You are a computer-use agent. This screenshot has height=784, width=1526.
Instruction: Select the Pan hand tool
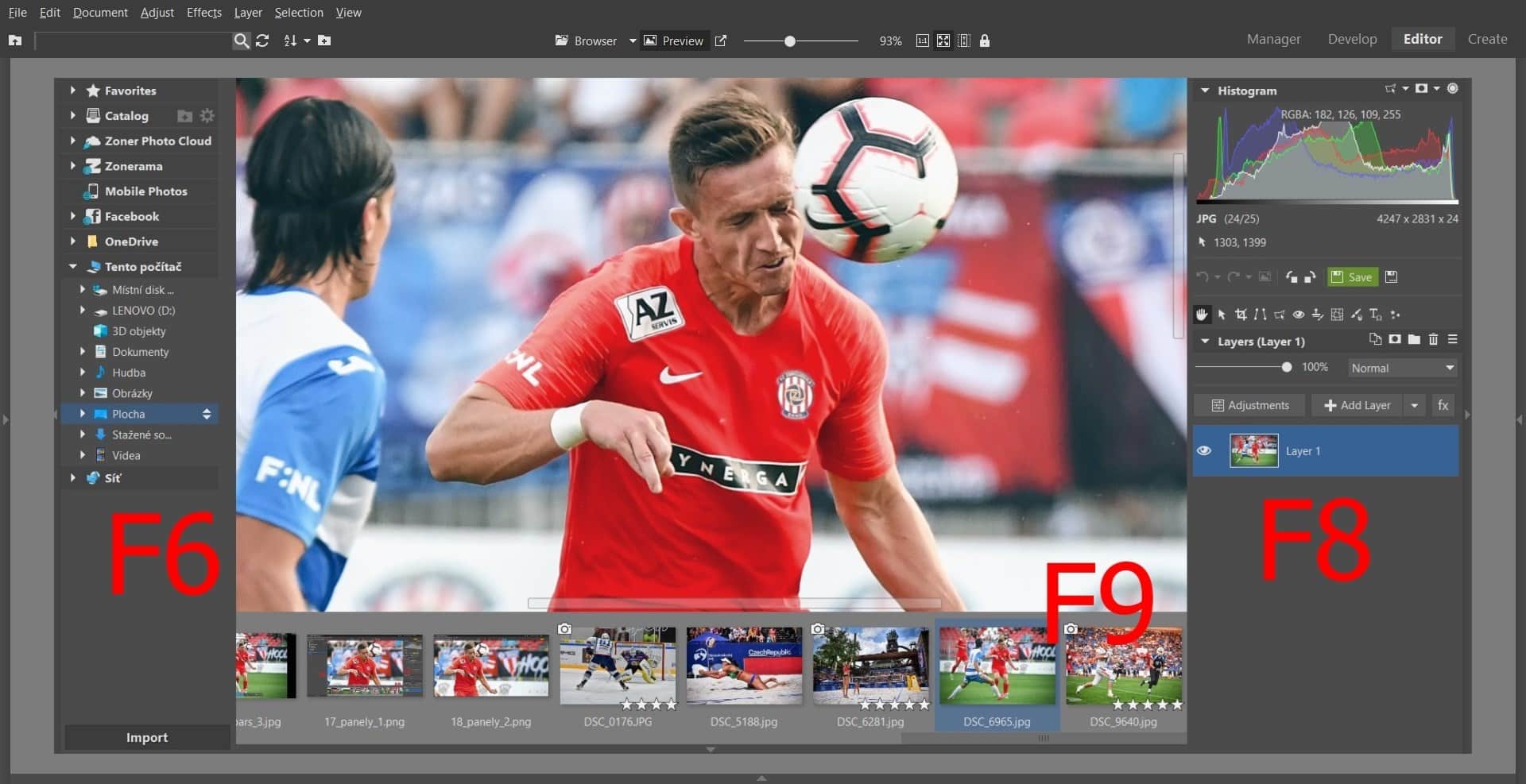(x=1202, y=315)
